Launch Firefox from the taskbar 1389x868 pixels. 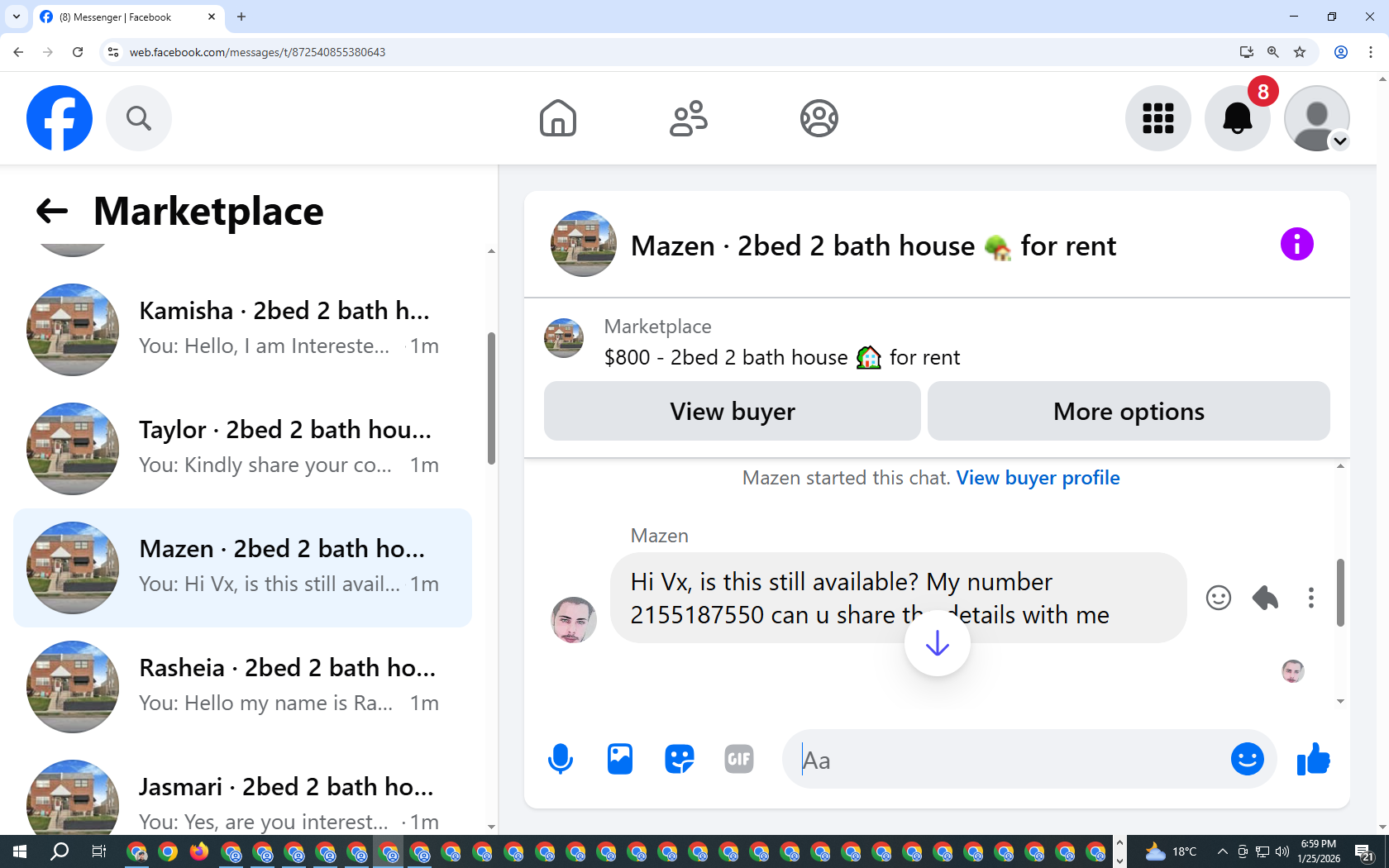pyautogui.click(x=199, y=851)
